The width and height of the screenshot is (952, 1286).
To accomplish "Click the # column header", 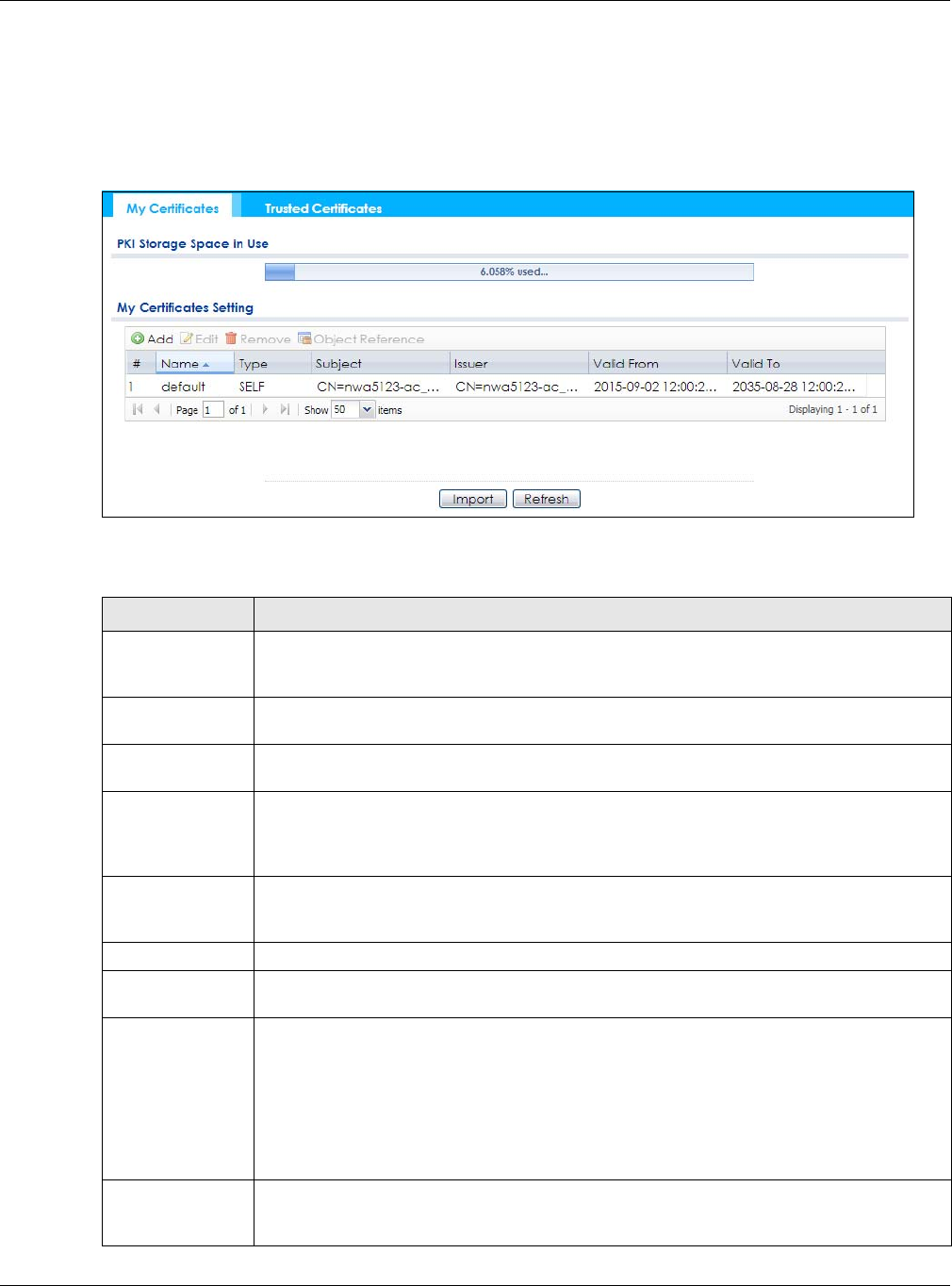I will [140, 363].
